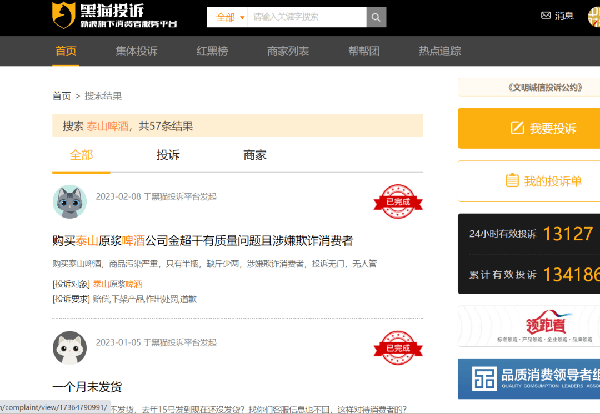Switch to the 商家 results tab

click(255, 155)
